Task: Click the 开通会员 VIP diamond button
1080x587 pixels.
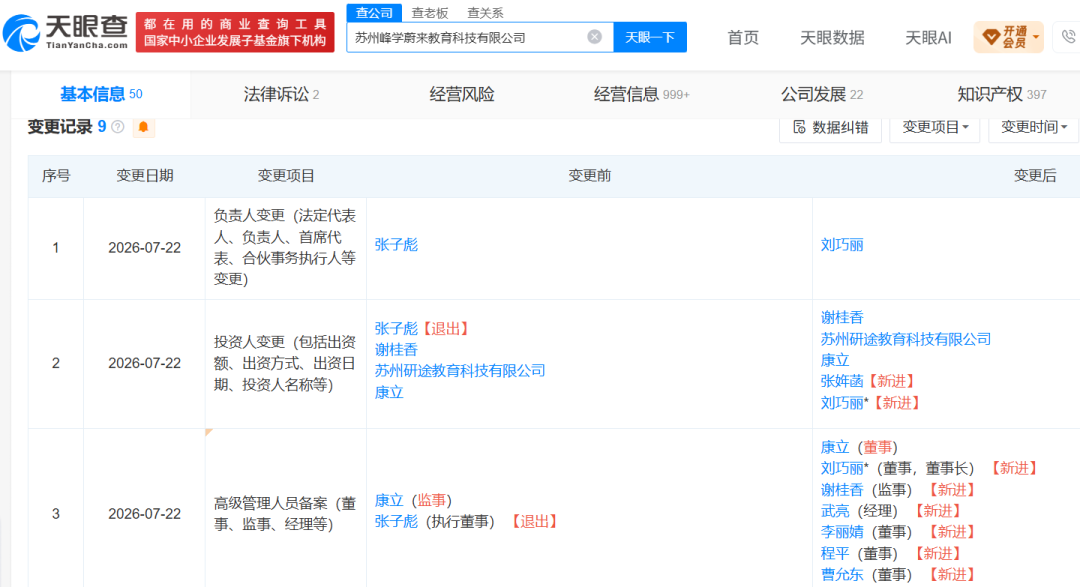Action: (x=1008, y=37)
